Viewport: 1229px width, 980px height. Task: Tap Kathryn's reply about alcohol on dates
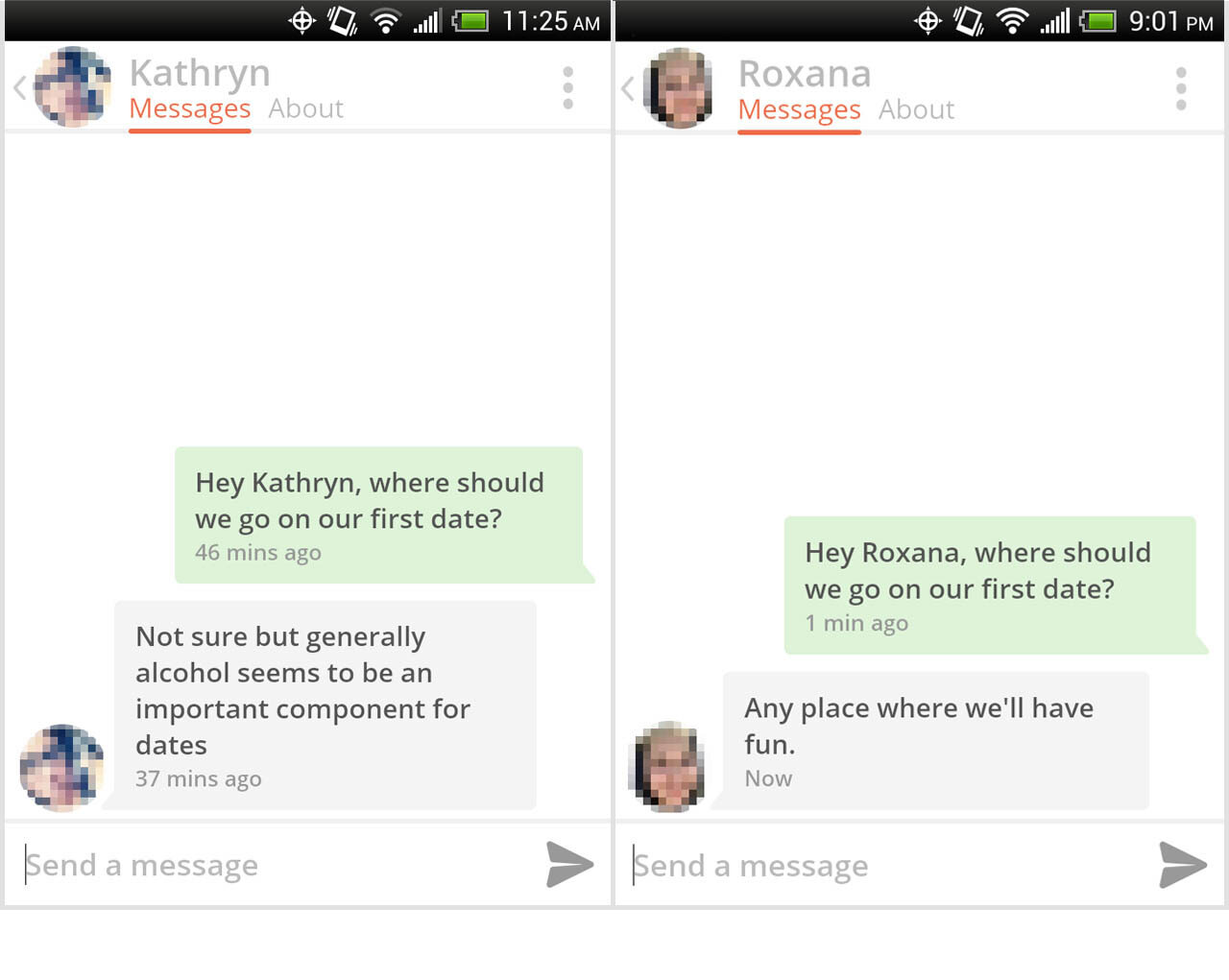[x=325, y=705]
